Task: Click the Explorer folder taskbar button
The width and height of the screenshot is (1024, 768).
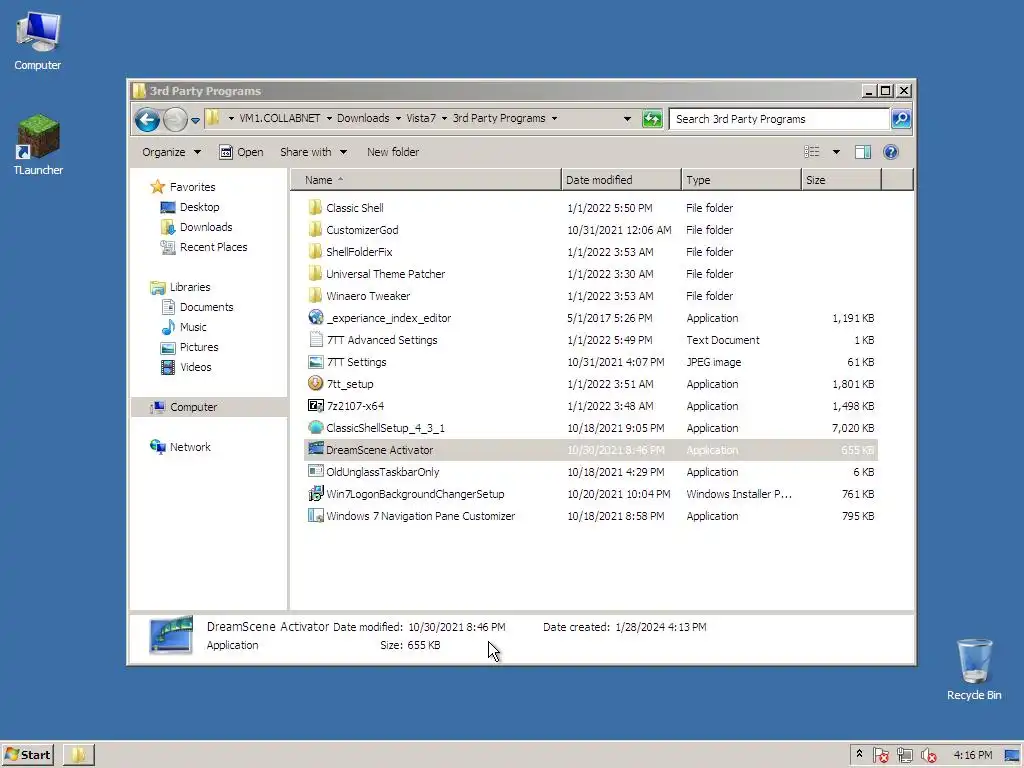Action: pos(78,755)
